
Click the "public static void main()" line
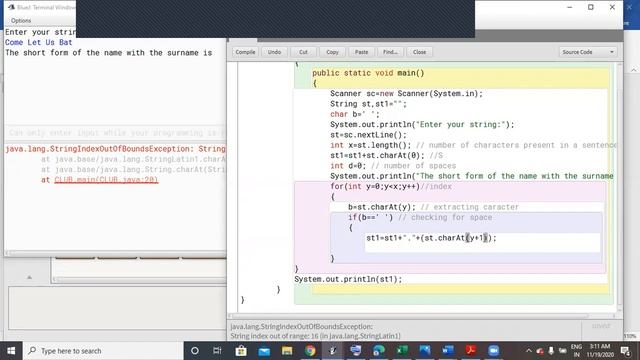(368, 73)
